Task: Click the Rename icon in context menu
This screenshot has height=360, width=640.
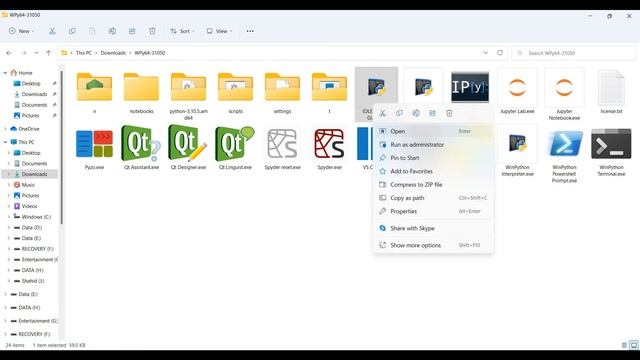Action: 416,113
